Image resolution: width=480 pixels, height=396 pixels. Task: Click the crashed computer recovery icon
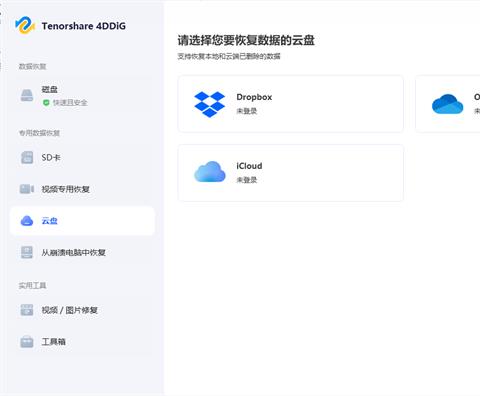pos(27,252)
